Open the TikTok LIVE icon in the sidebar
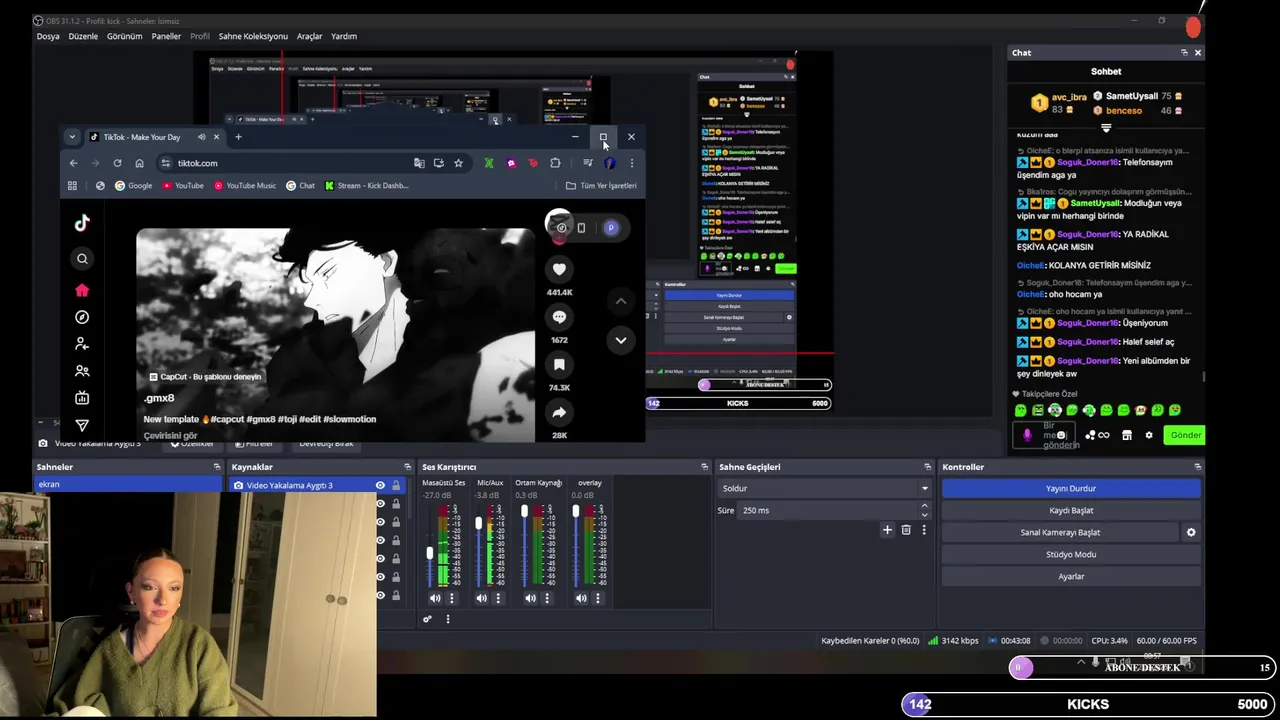 point(82,398)
